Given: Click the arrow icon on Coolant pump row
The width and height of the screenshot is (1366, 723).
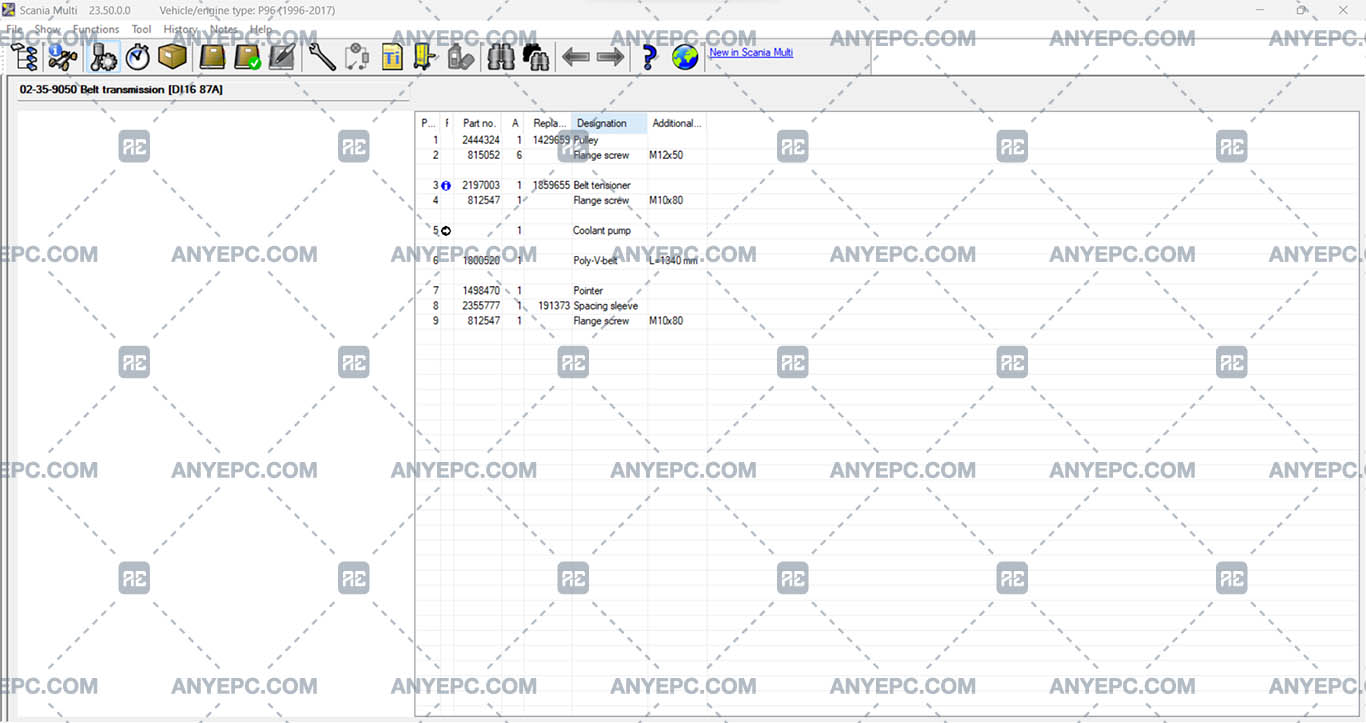Looking at the screenshot, I should [x=446, y=231].
